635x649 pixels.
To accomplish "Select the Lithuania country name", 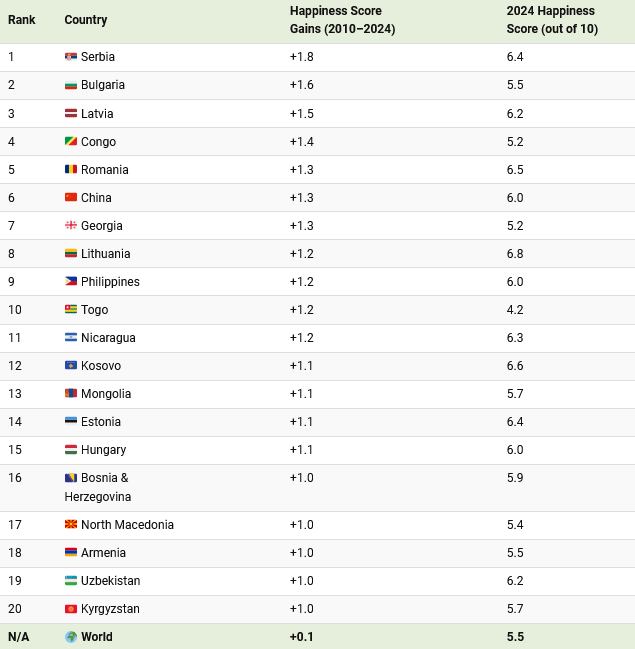I will [105, 254].
